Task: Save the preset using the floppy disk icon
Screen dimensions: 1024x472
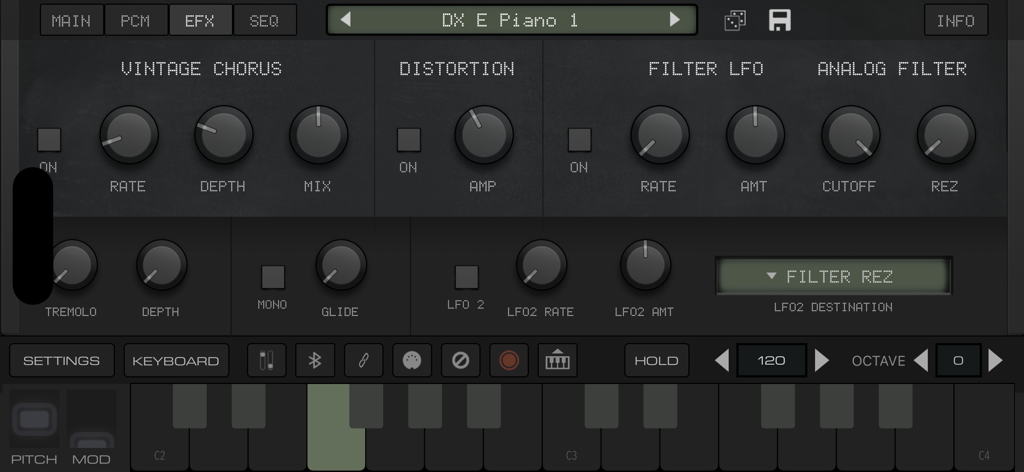Action: [x=780, y=20]
